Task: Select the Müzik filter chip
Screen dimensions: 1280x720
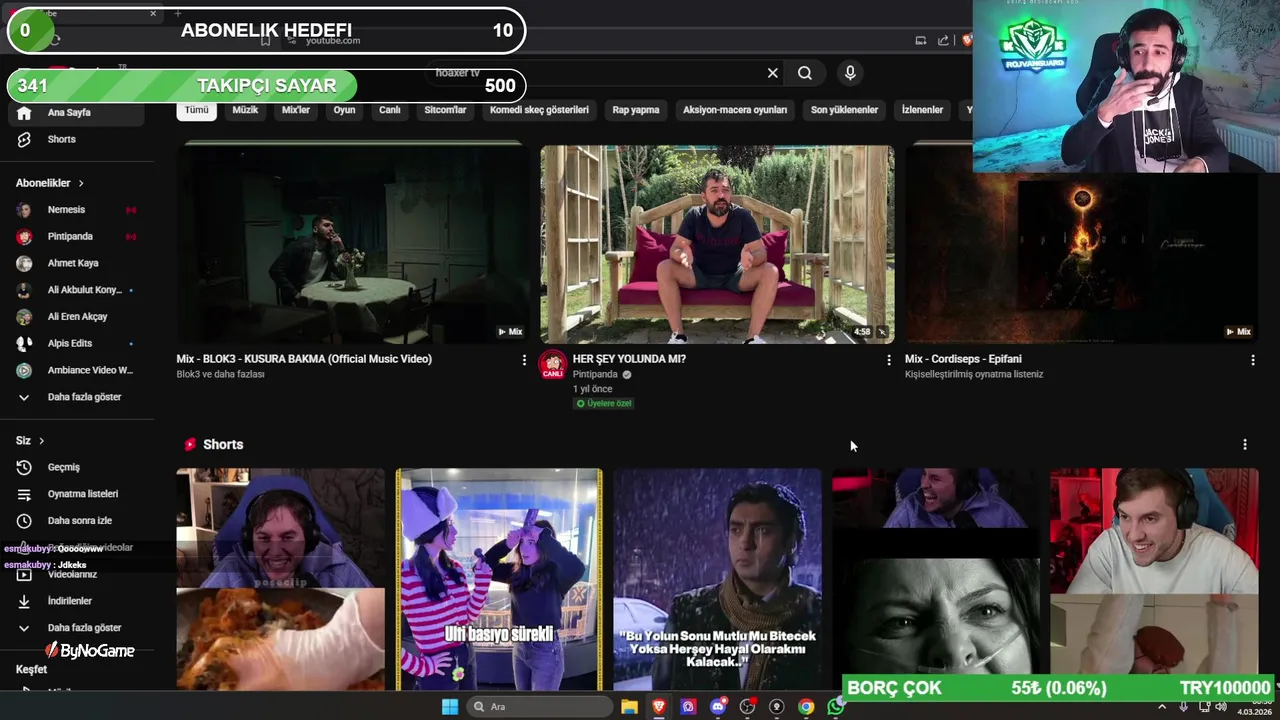Action: [245, 110]
